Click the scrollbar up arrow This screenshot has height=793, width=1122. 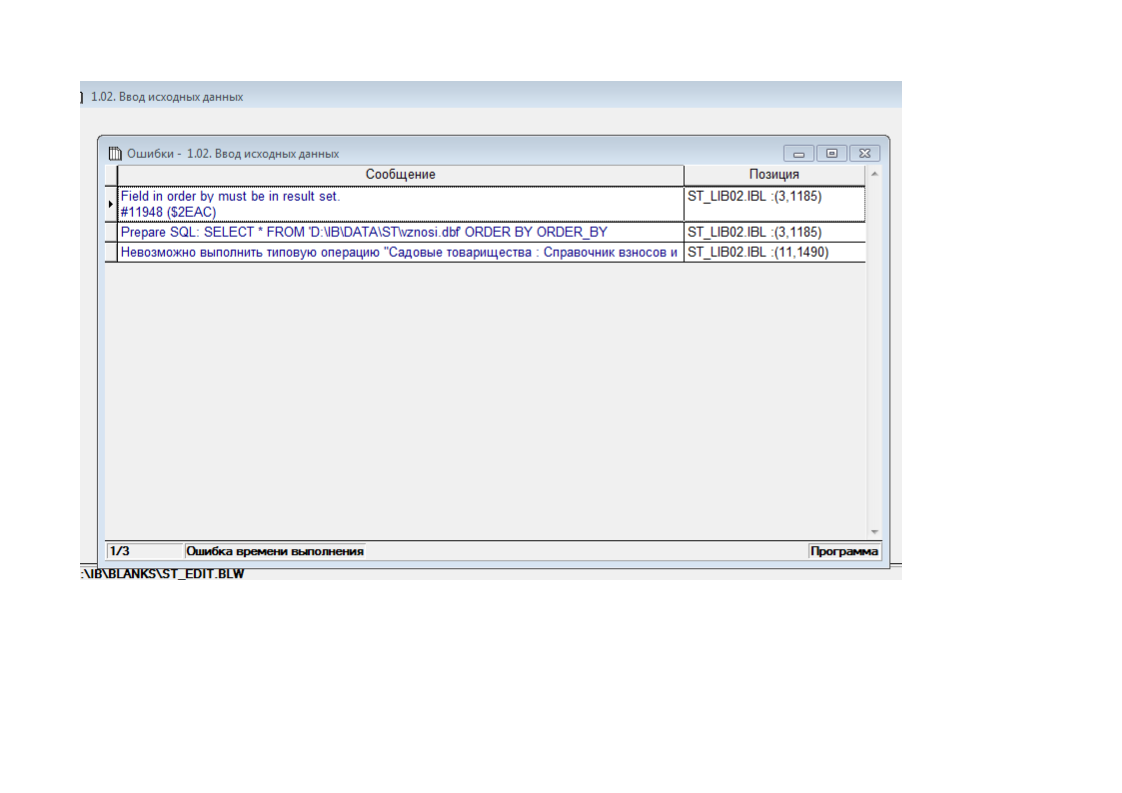(874, 174)
